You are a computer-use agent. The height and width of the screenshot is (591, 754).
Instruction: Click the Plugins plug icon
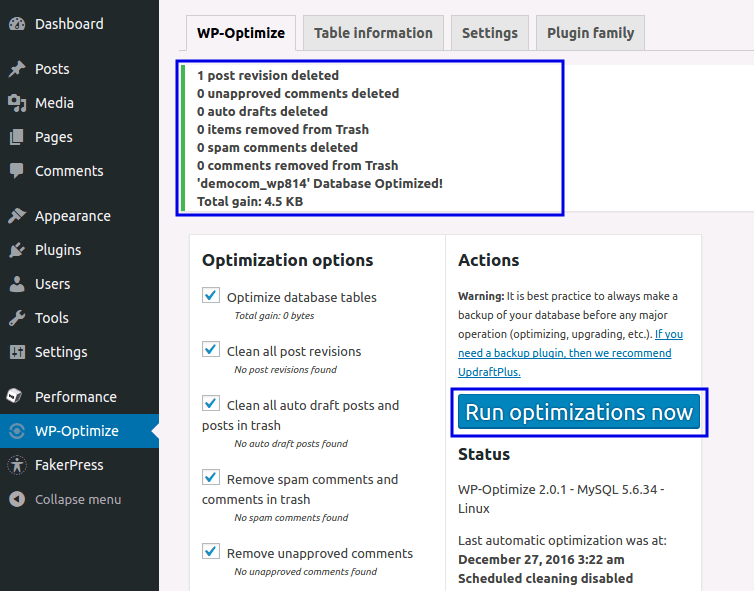17,250
